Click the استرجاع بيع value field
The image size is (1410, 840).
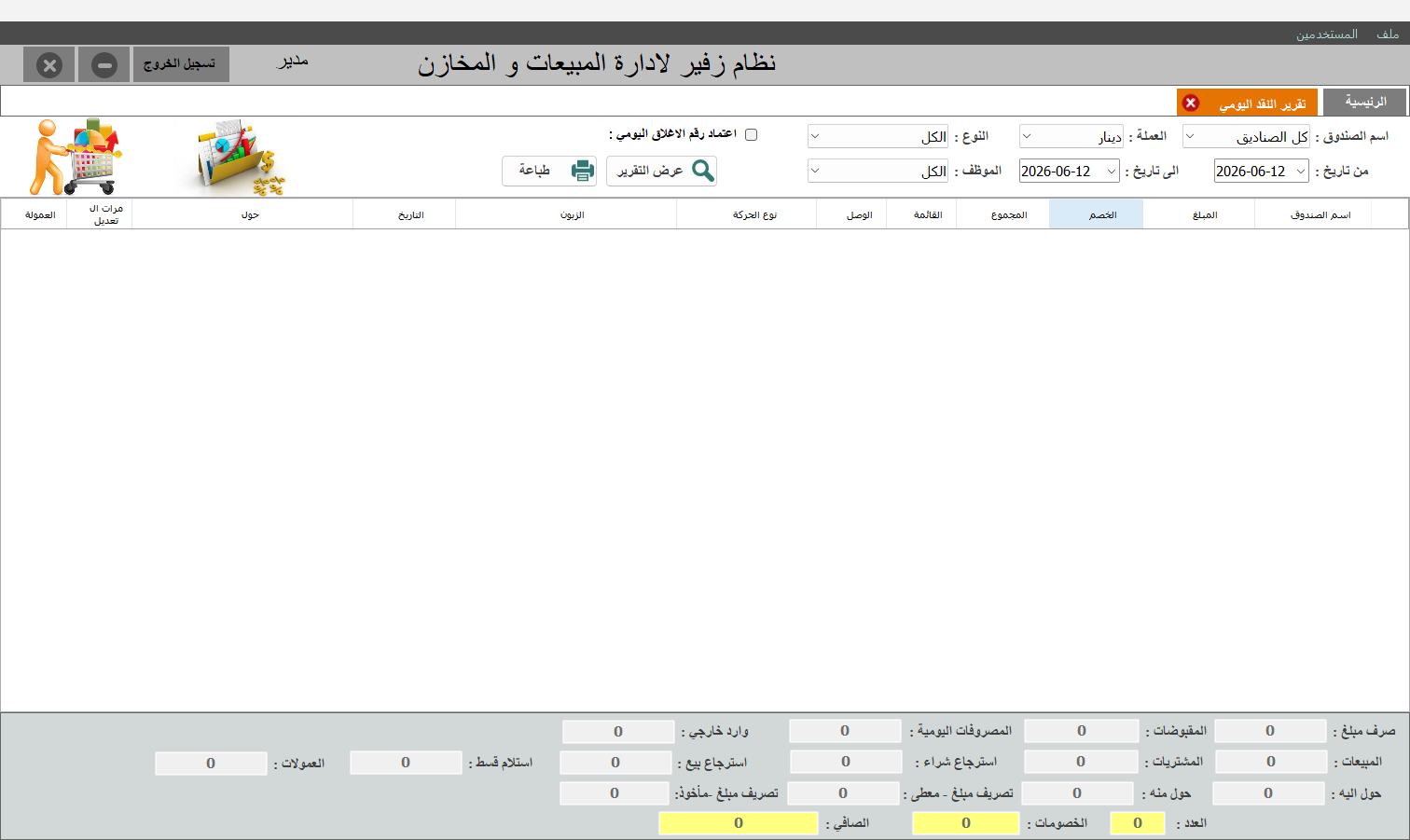615,763
